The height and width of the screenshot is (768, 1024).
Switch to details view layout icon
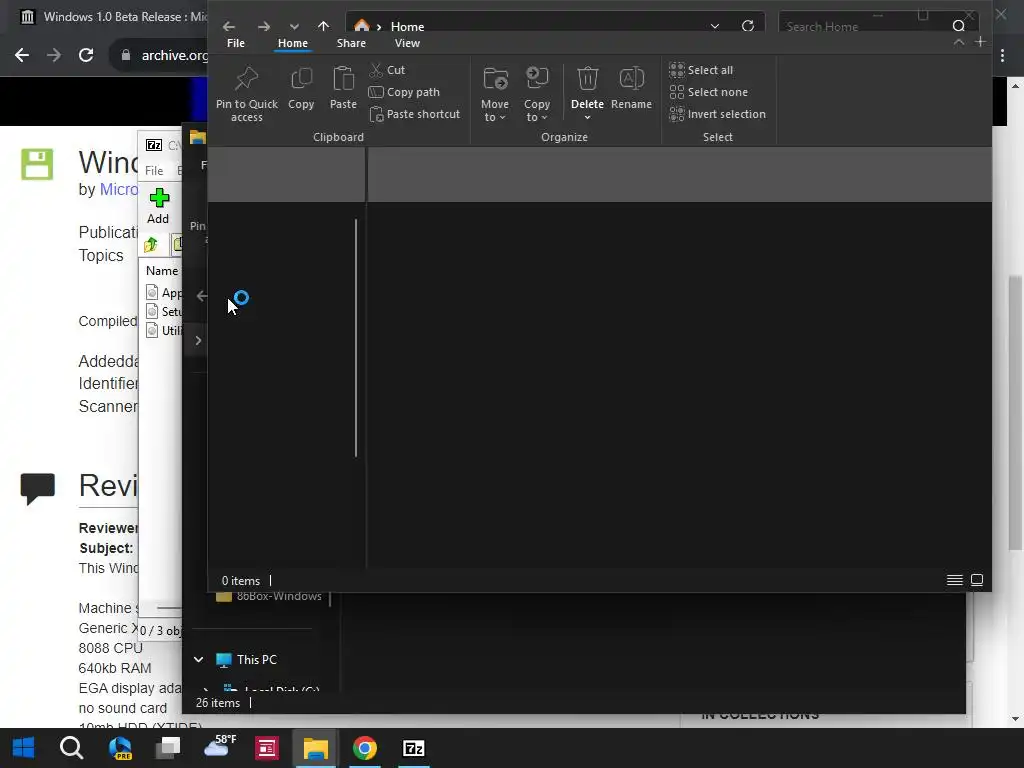pyautogui.click(x=954, y=580)
